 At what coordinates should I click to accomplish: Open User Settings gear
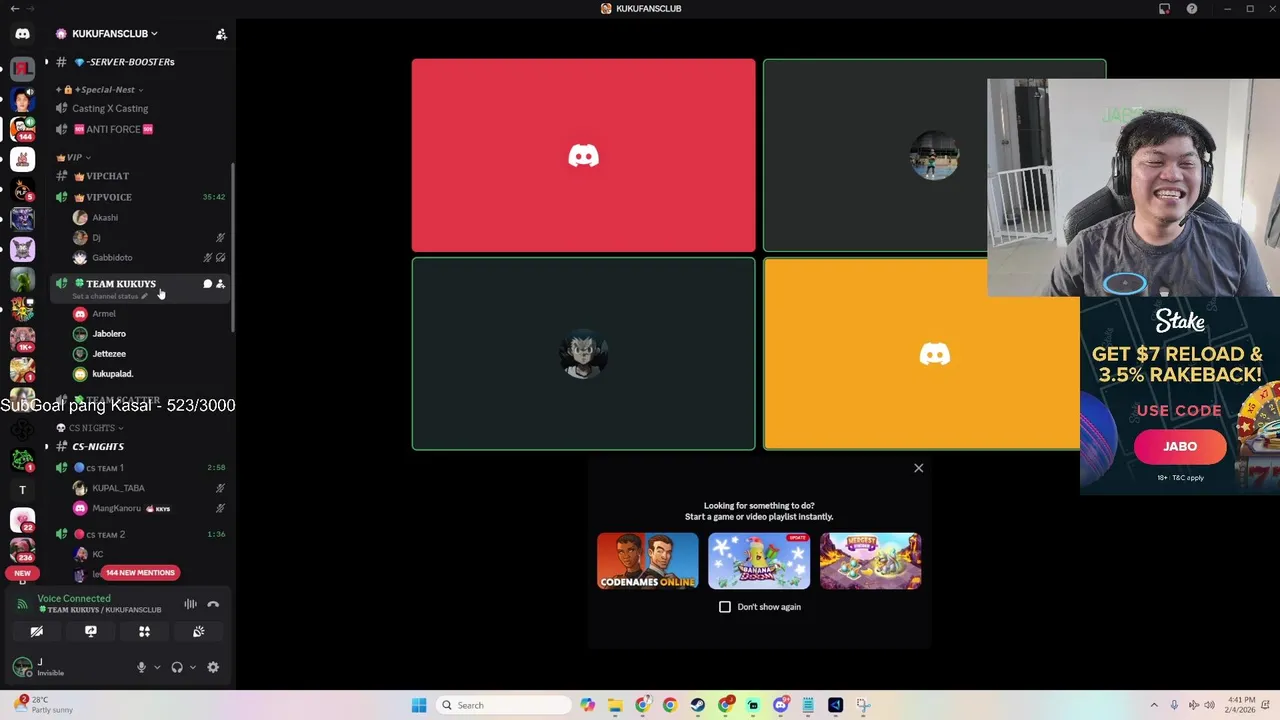click(x=213, y=667)
